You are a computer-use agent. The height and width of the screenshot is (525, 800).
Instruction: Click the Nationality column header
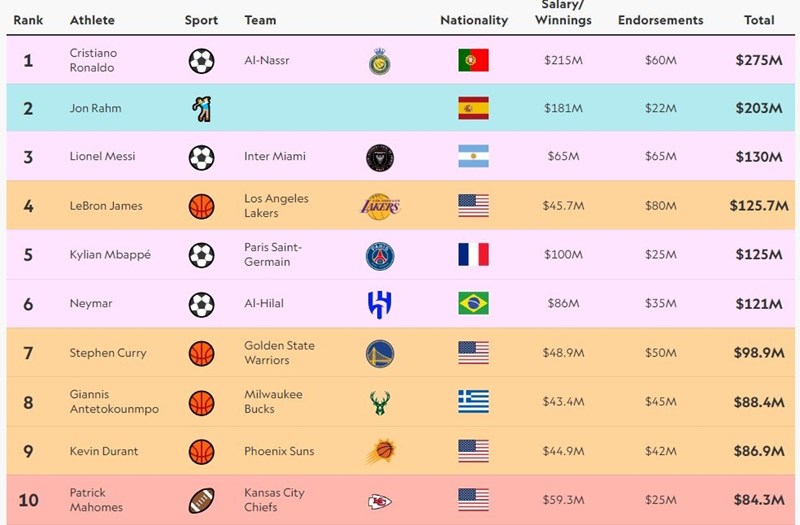[474, 20]
